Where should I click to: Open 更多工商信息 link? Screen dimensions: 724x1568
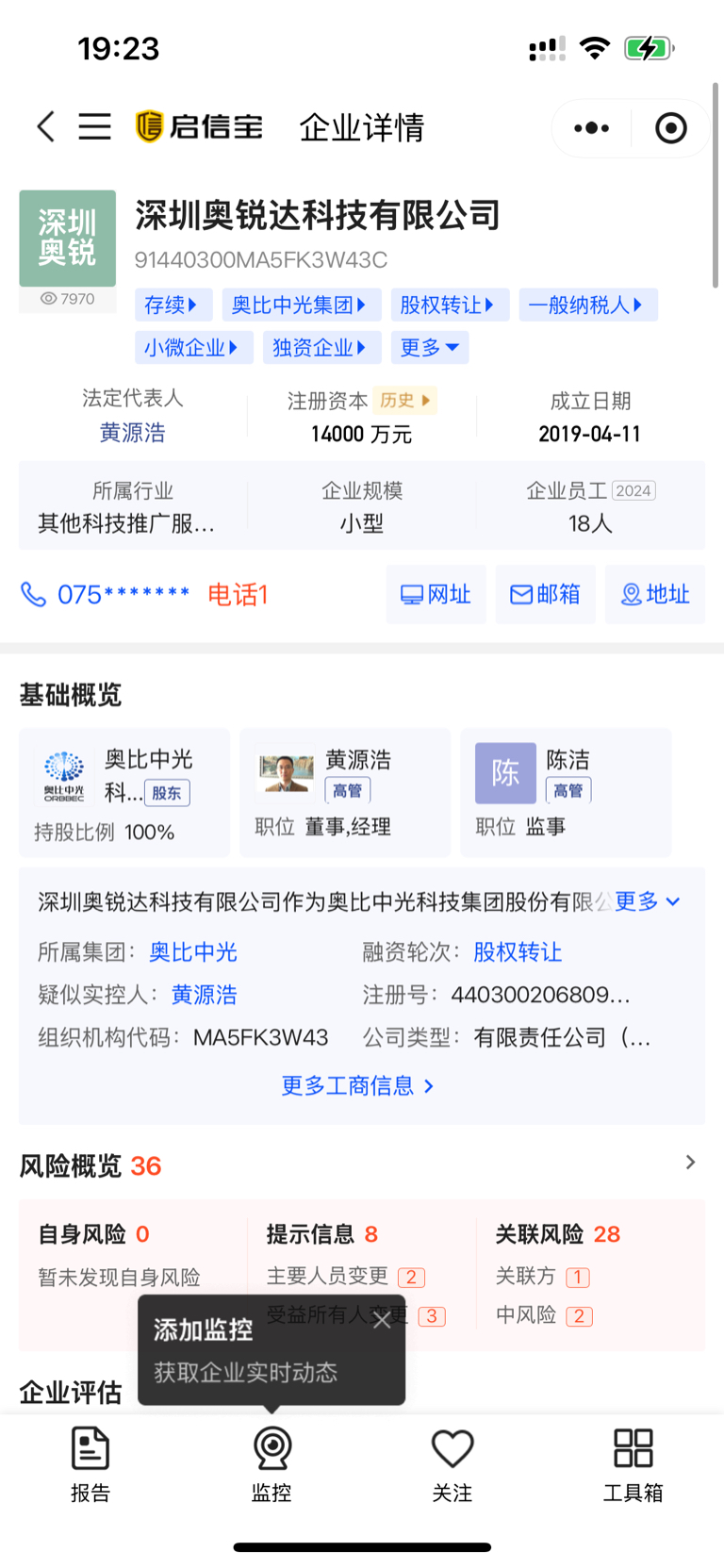point(357,1085)
